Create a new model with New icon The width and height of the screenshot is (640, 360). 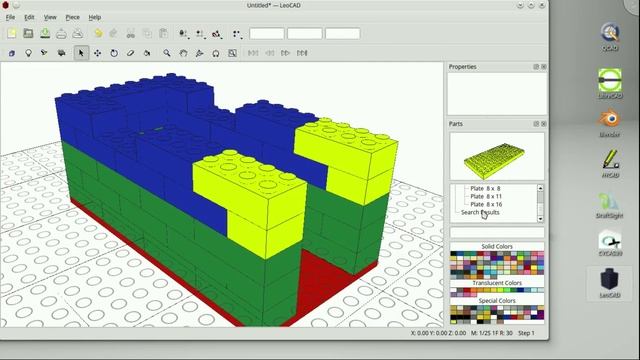pos(11,33)
